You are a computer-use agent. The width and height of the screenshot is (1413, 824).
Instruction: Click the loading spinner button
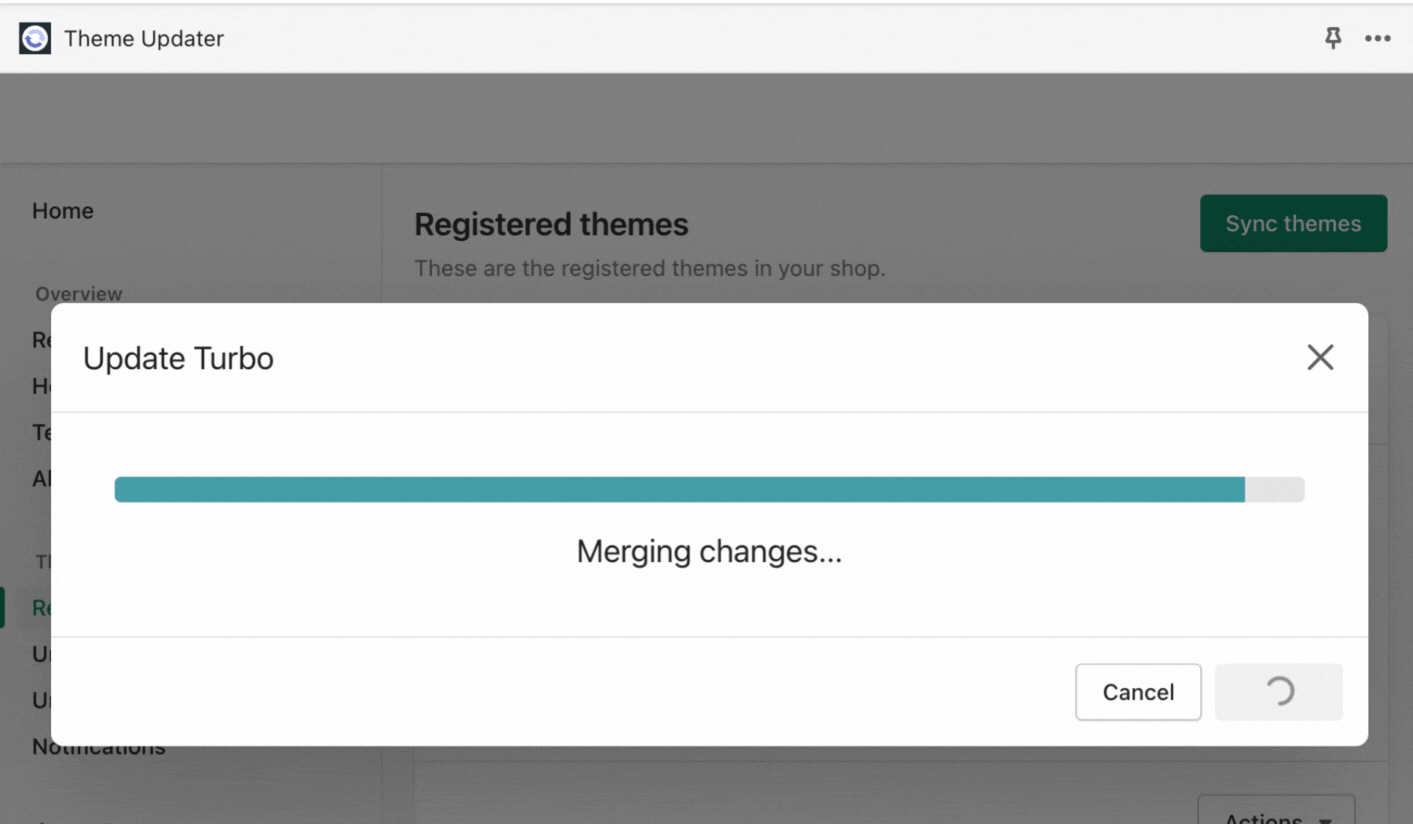tap(1278, 692)
